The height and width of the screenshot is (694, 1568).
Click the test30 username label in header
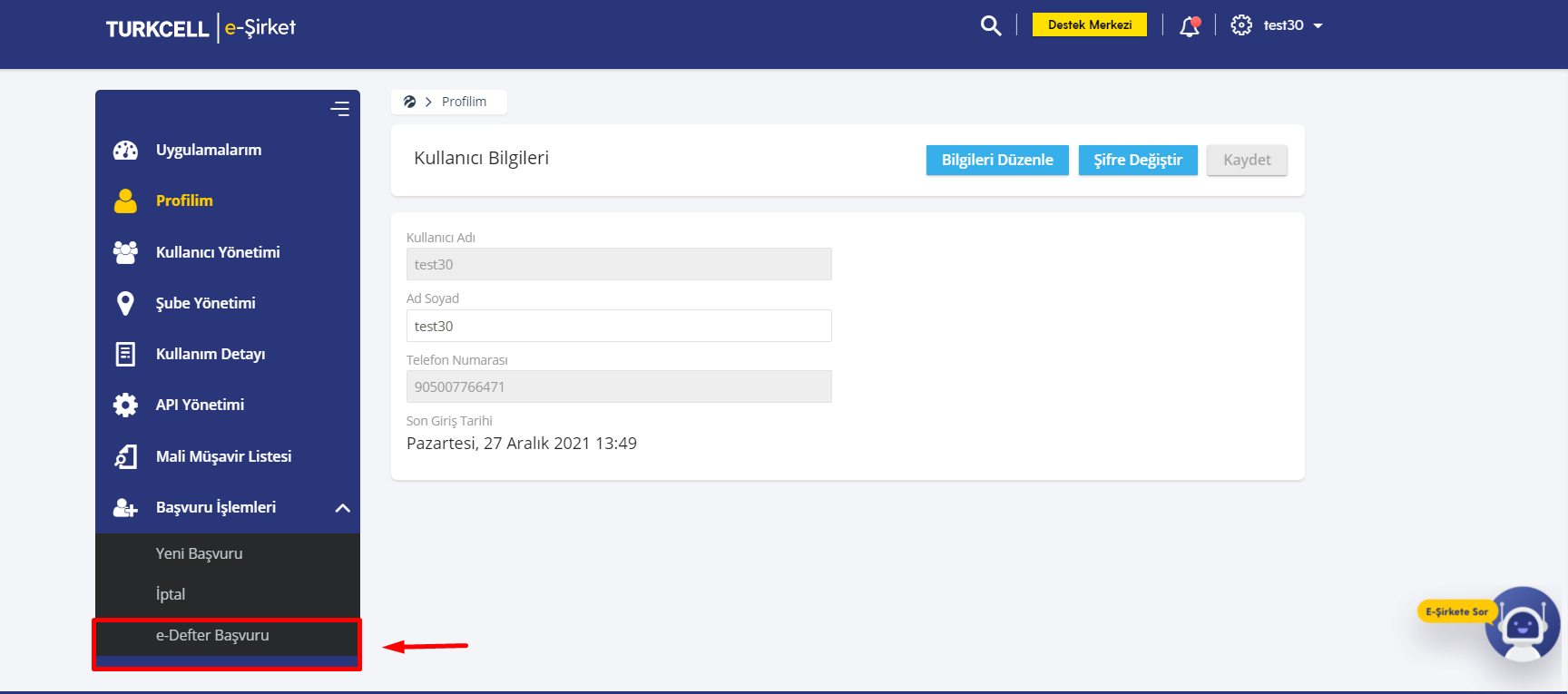(x=1283, y=25)
